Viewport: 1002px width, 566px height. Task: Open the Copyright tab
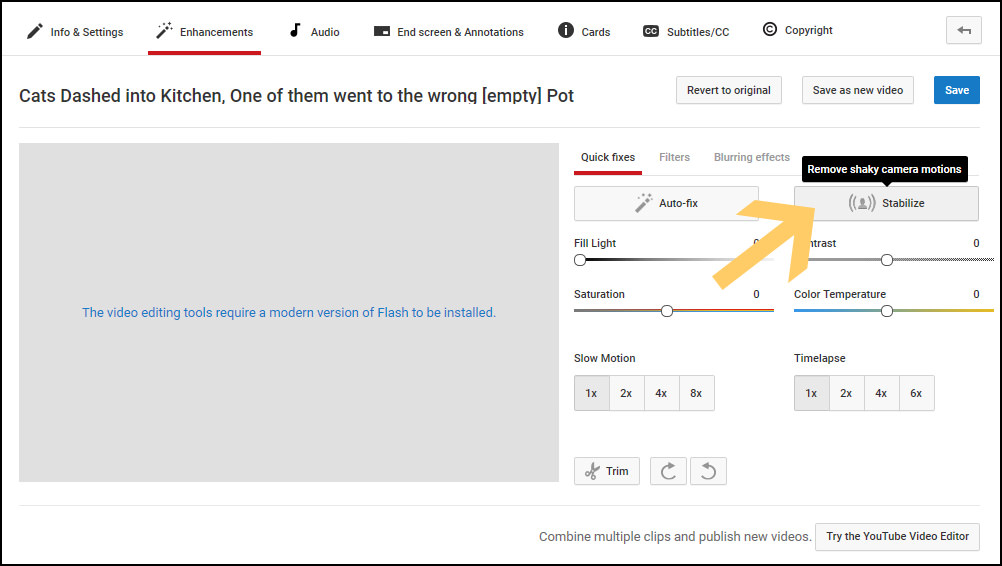click(797, 31)
